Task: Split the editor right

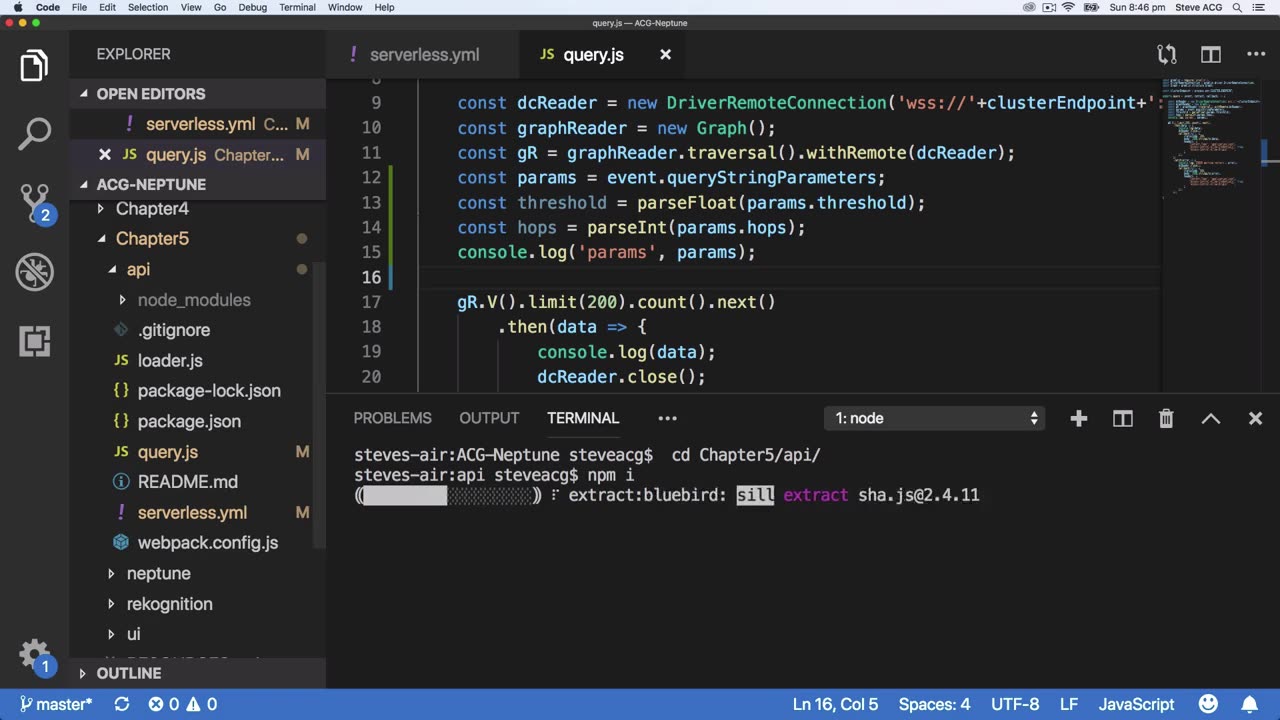Action: pos(1211,55)
